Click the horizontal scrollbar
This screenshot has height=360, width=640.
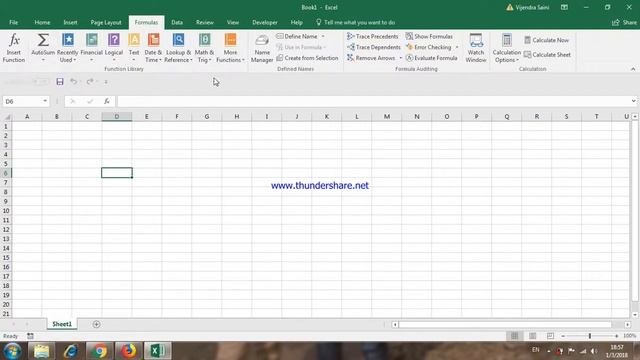click(505, 324)
